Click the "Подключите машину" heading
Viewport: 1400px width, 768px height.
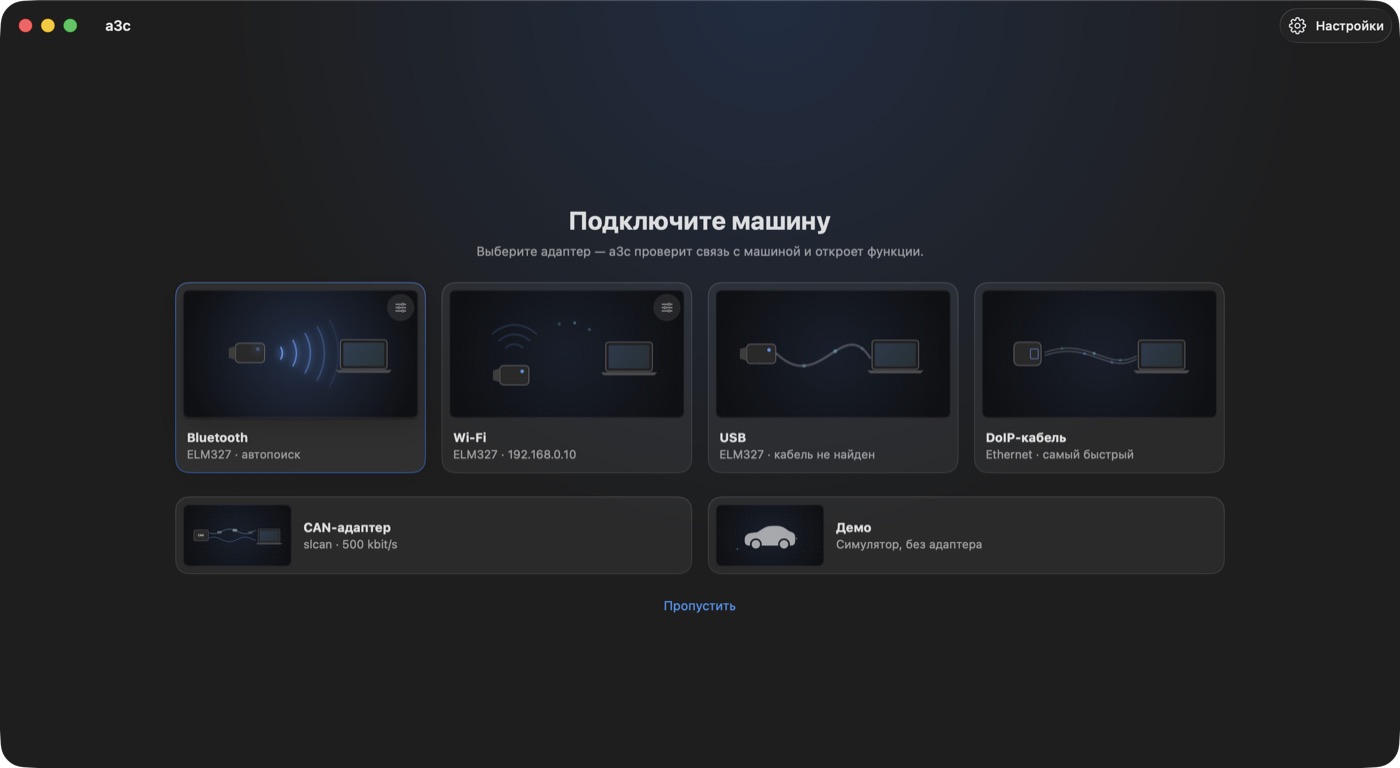coord(700,221)
